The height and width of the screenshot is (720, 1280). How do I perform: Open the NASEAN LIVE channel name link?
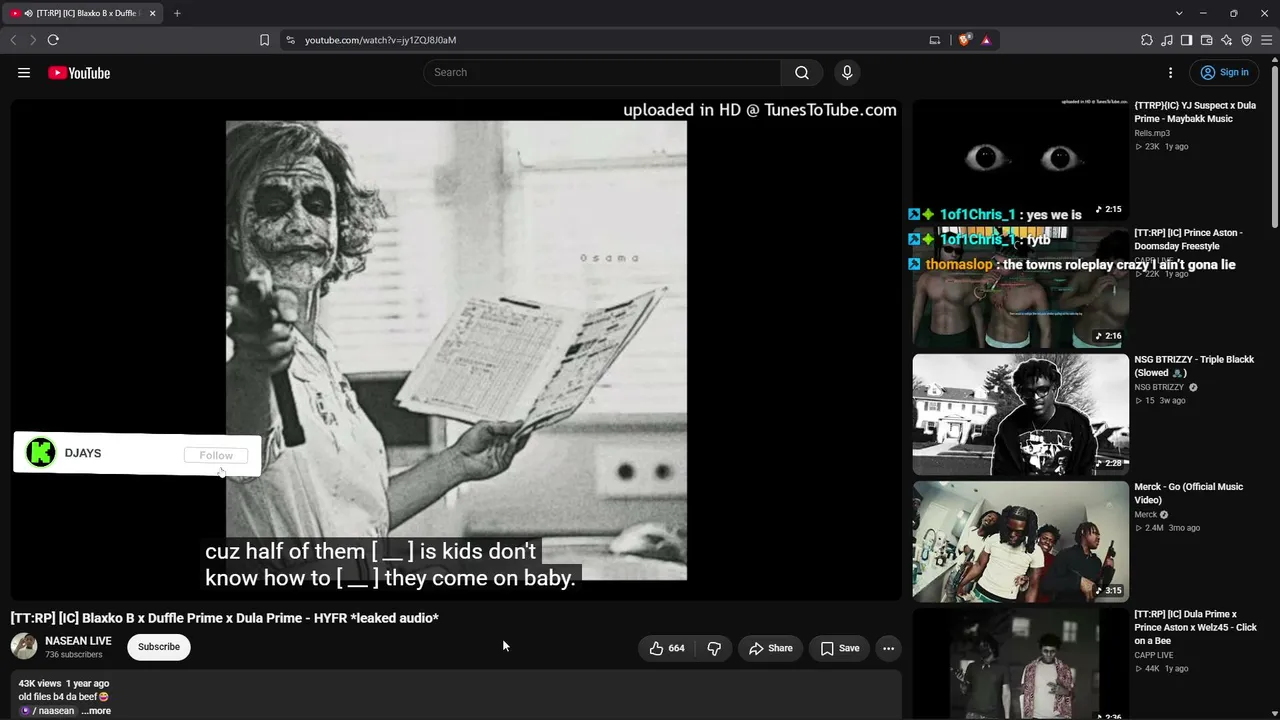(78, 641)
